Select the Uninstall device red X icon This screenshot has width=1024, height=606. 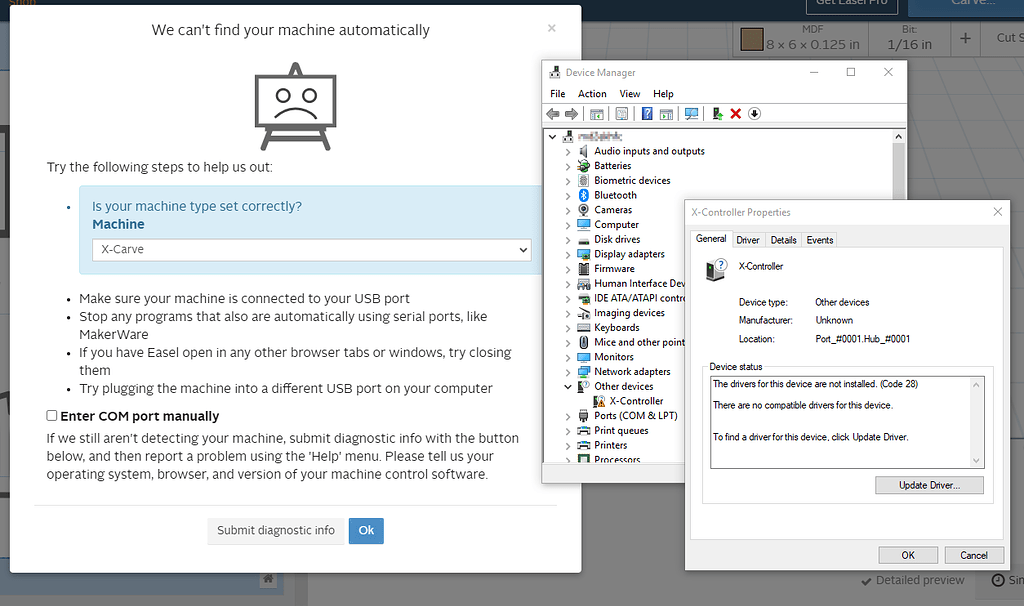pyautogui.click(x=735, y=113)
